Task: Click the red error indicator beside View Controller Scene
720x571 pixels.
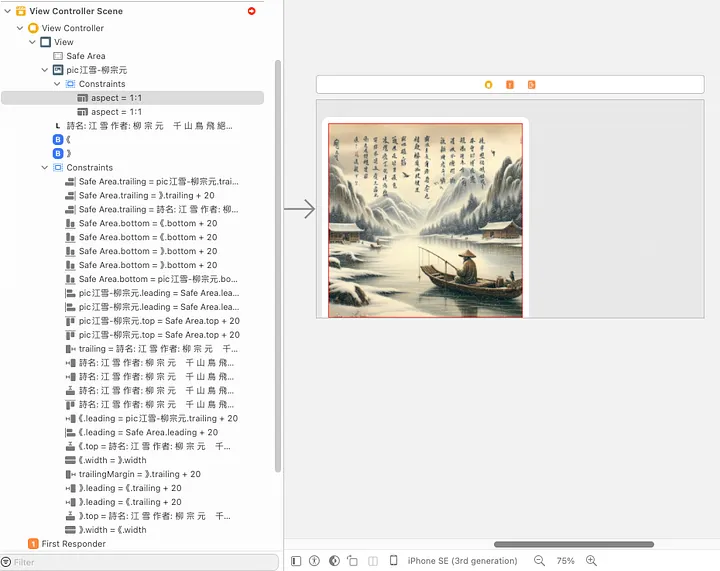Action: [x=251, y=11]
